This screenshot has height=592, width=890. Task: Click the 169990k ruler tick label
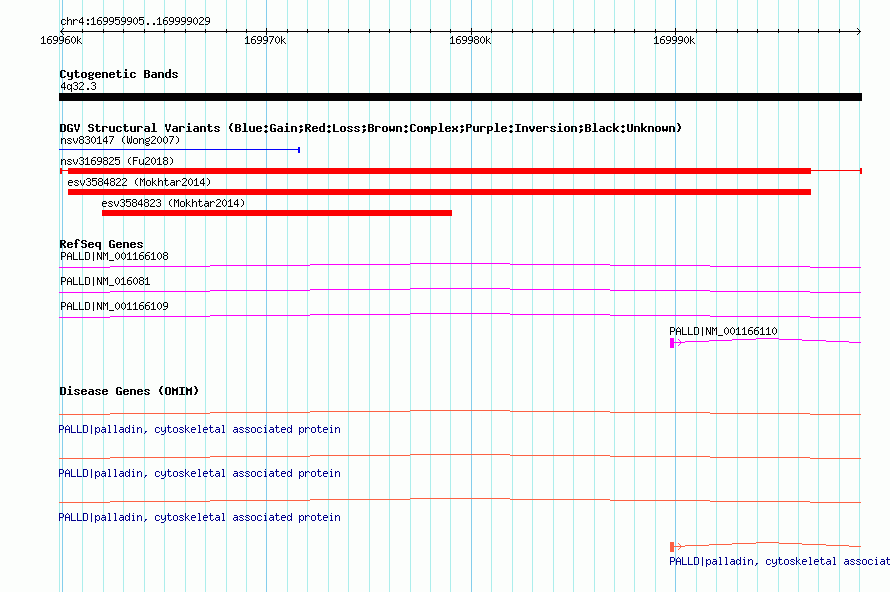[674, 40]
